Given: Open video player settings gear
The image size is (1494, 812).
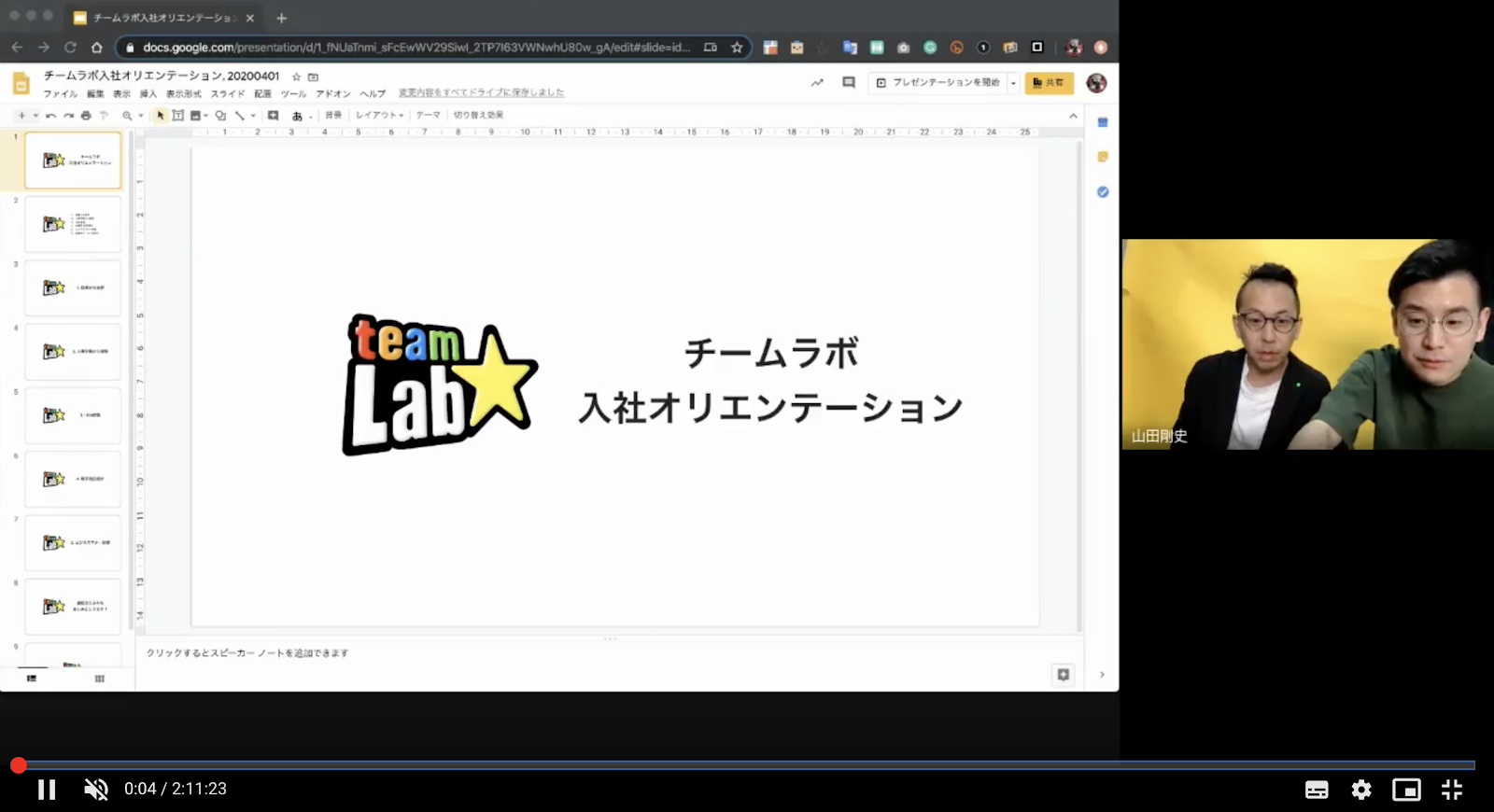Looking at the screenshot, I should coord(1361,790).
